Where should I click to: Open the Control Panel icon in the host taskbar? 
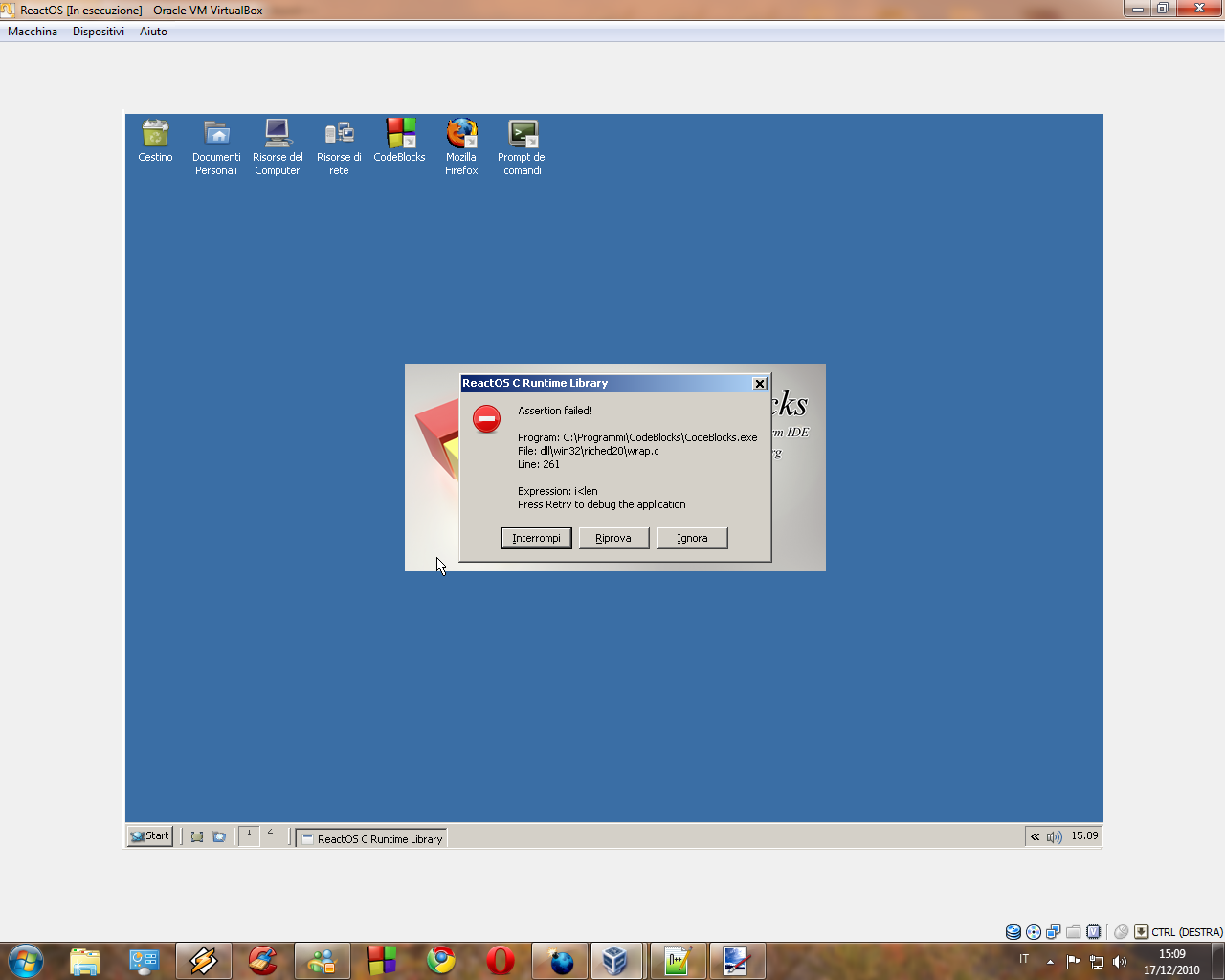145,961
